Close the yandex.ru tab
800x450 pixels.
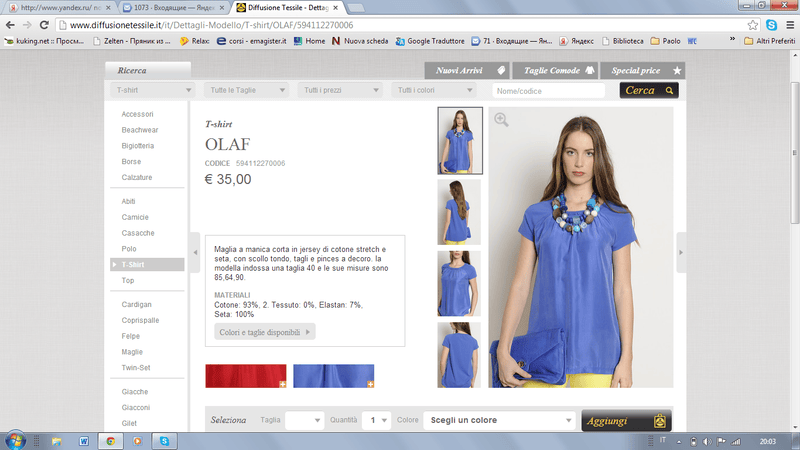pyautogui.click(x=108, y=8)
